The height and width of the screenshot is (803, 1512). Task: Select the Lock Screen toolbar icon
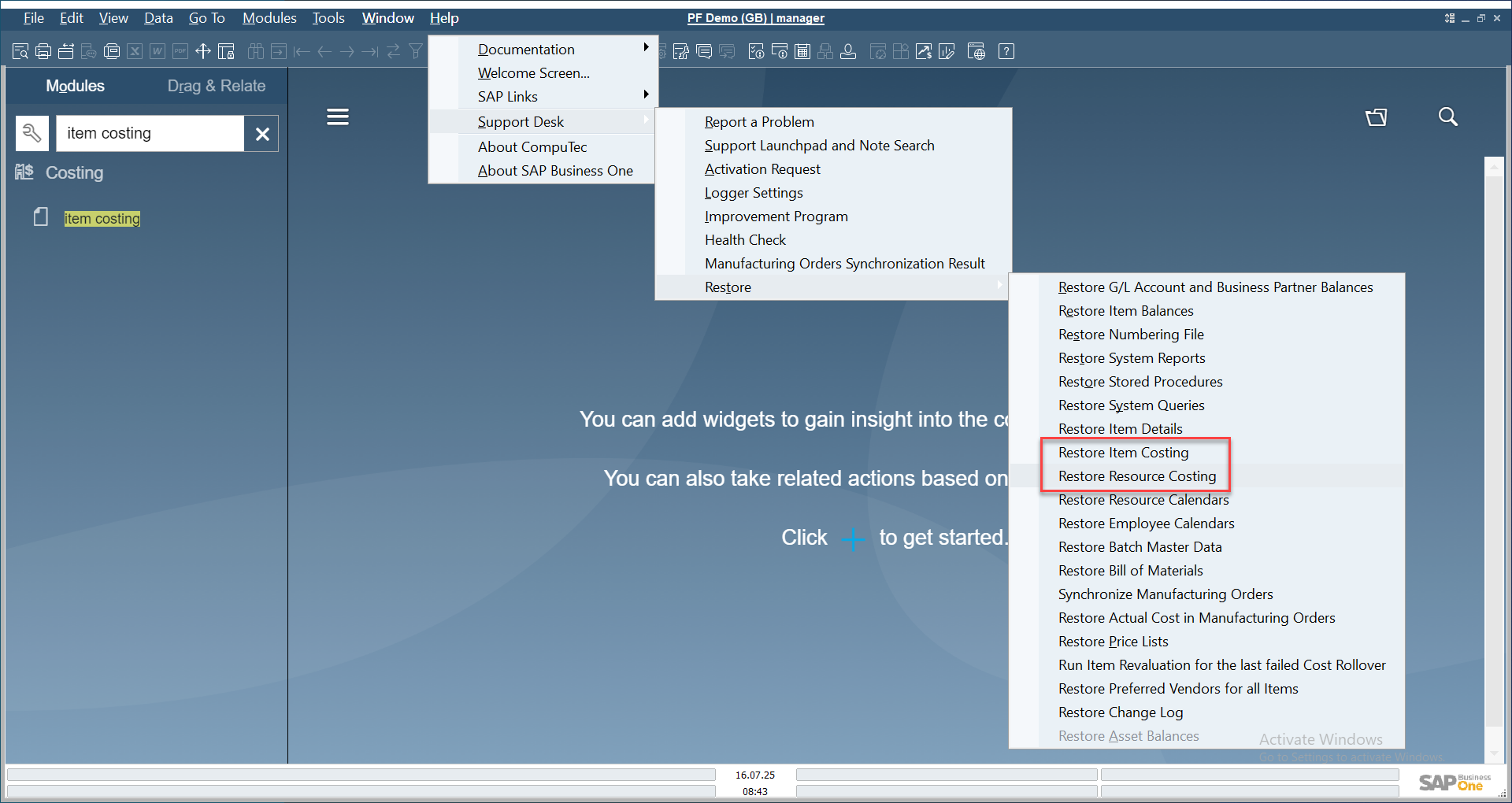pyautogui.click(x=225, y=51)
